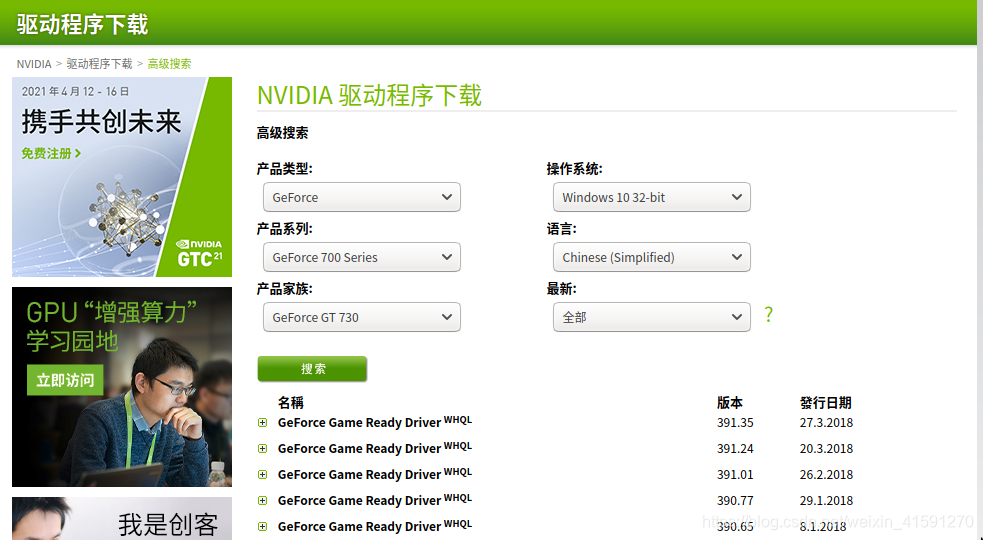Click 立即访问 button in GPU banner
Screen dimensions: 983x540
click(65, 380)
